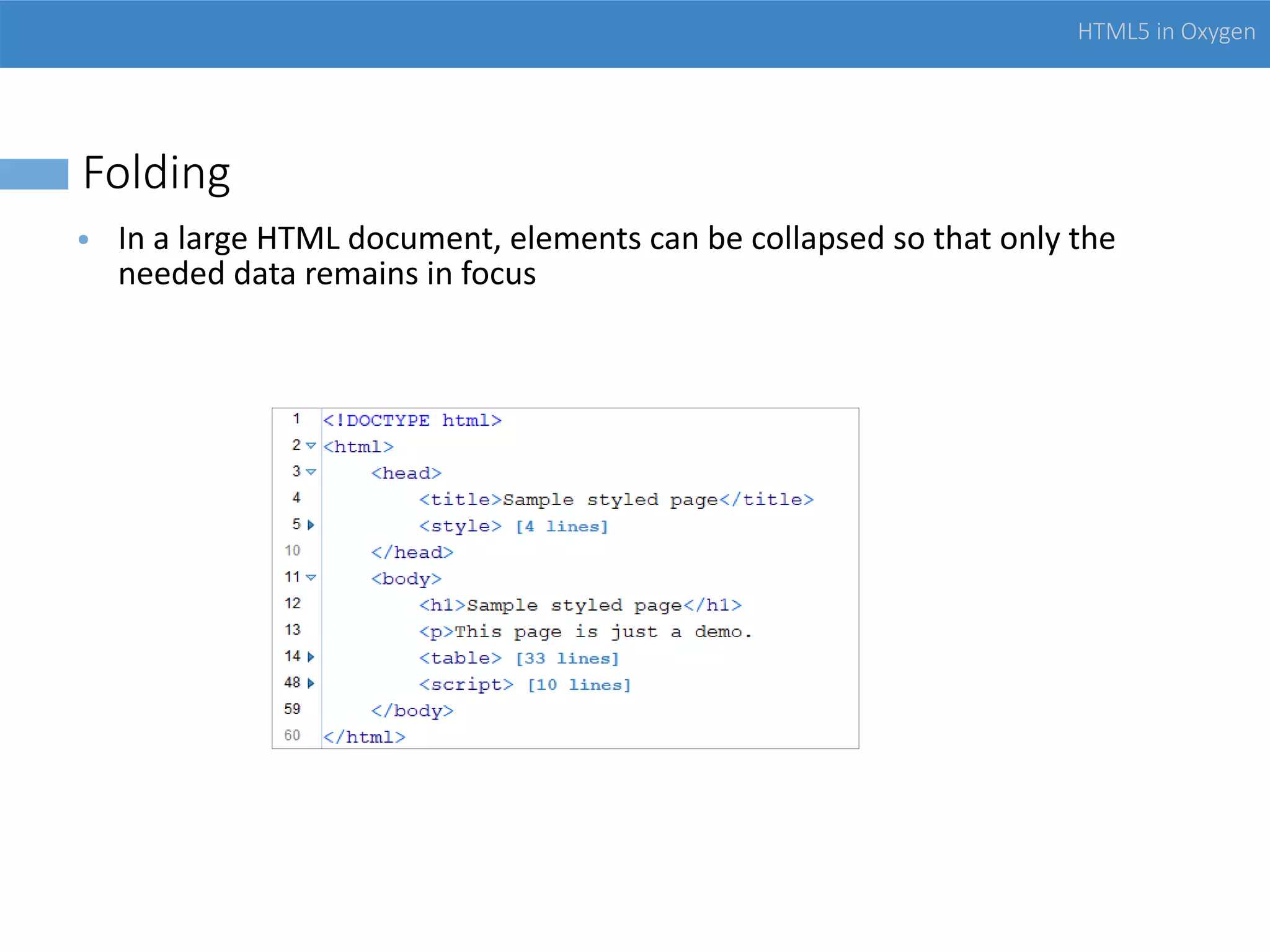Expand the folded style element on line 5
The height and width of the screenshot is (952, 1270).
311,525
